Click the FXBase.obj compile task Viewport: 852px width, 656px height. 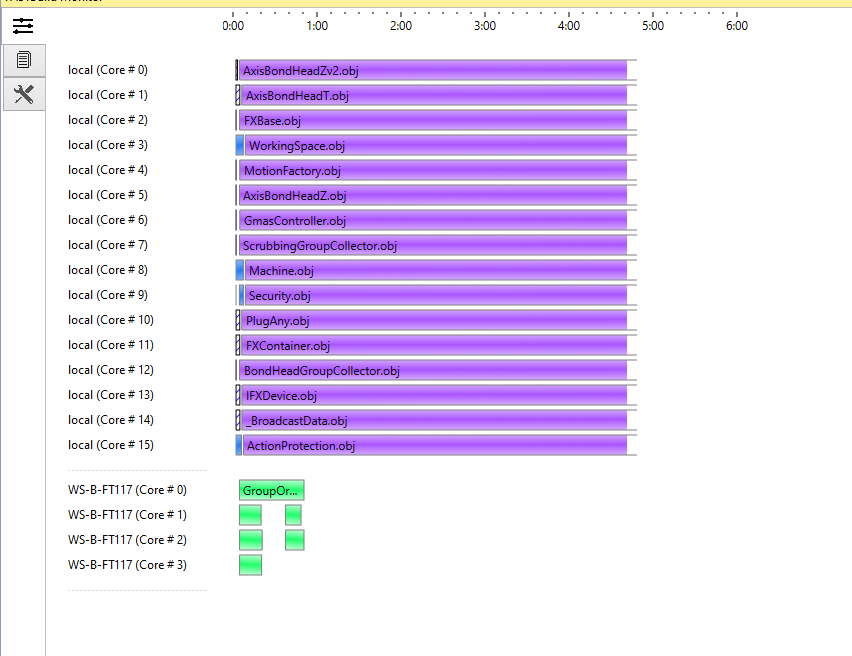click(430, 120)
